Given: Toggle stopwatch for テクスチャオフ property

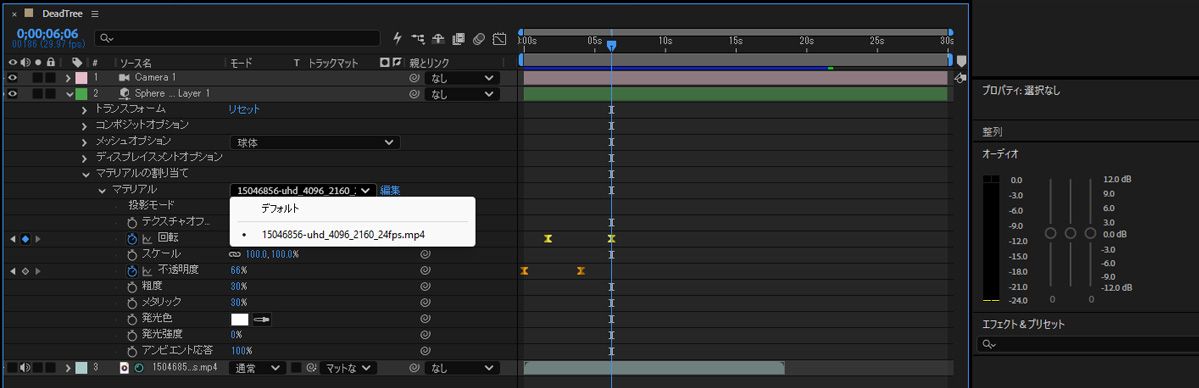Looking at the screenshot, I should click(132, 222).
